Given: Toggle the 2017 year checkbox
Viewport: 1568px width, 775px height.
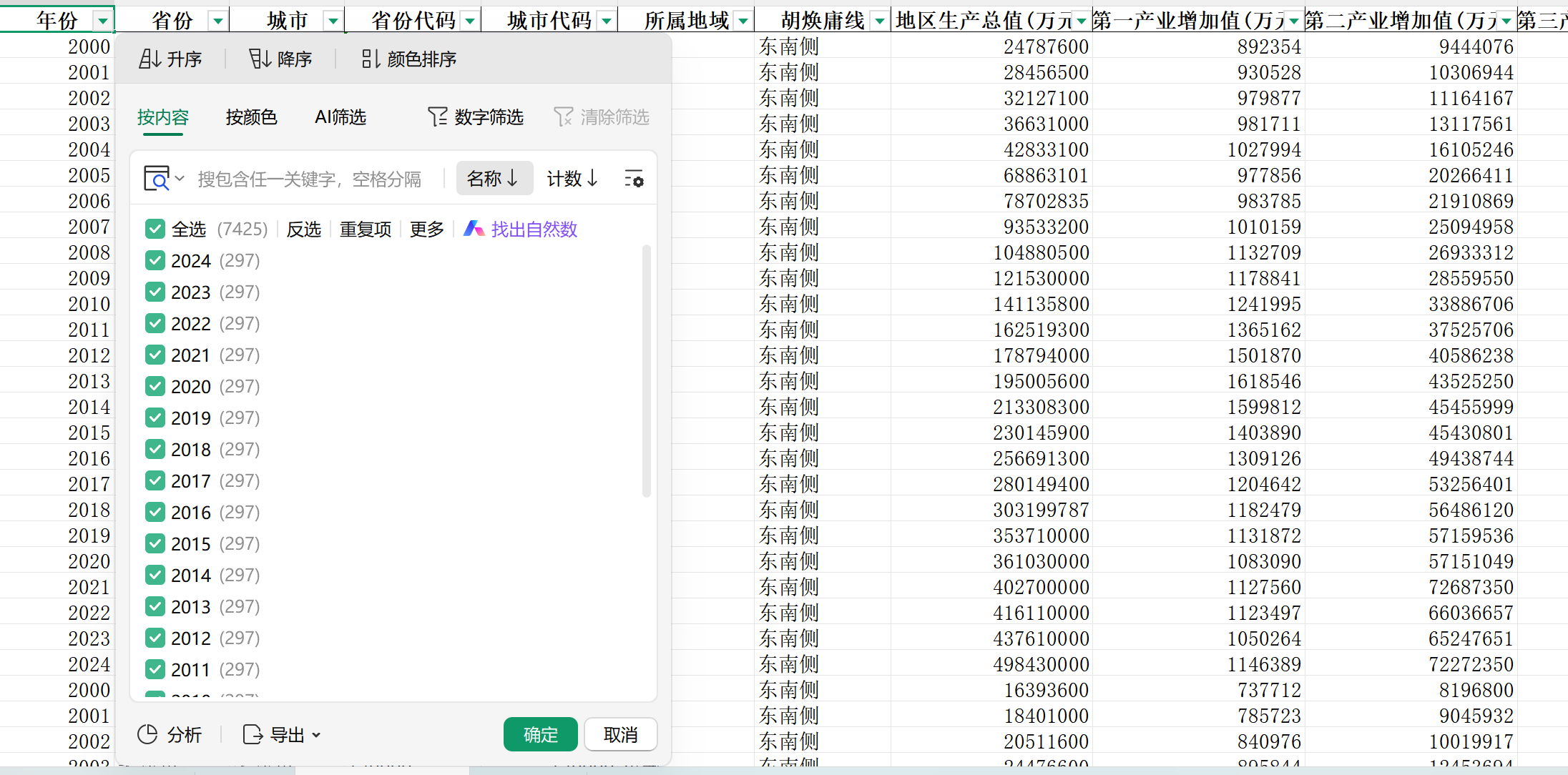Looking at the screenshot, I should coord(155,480).
